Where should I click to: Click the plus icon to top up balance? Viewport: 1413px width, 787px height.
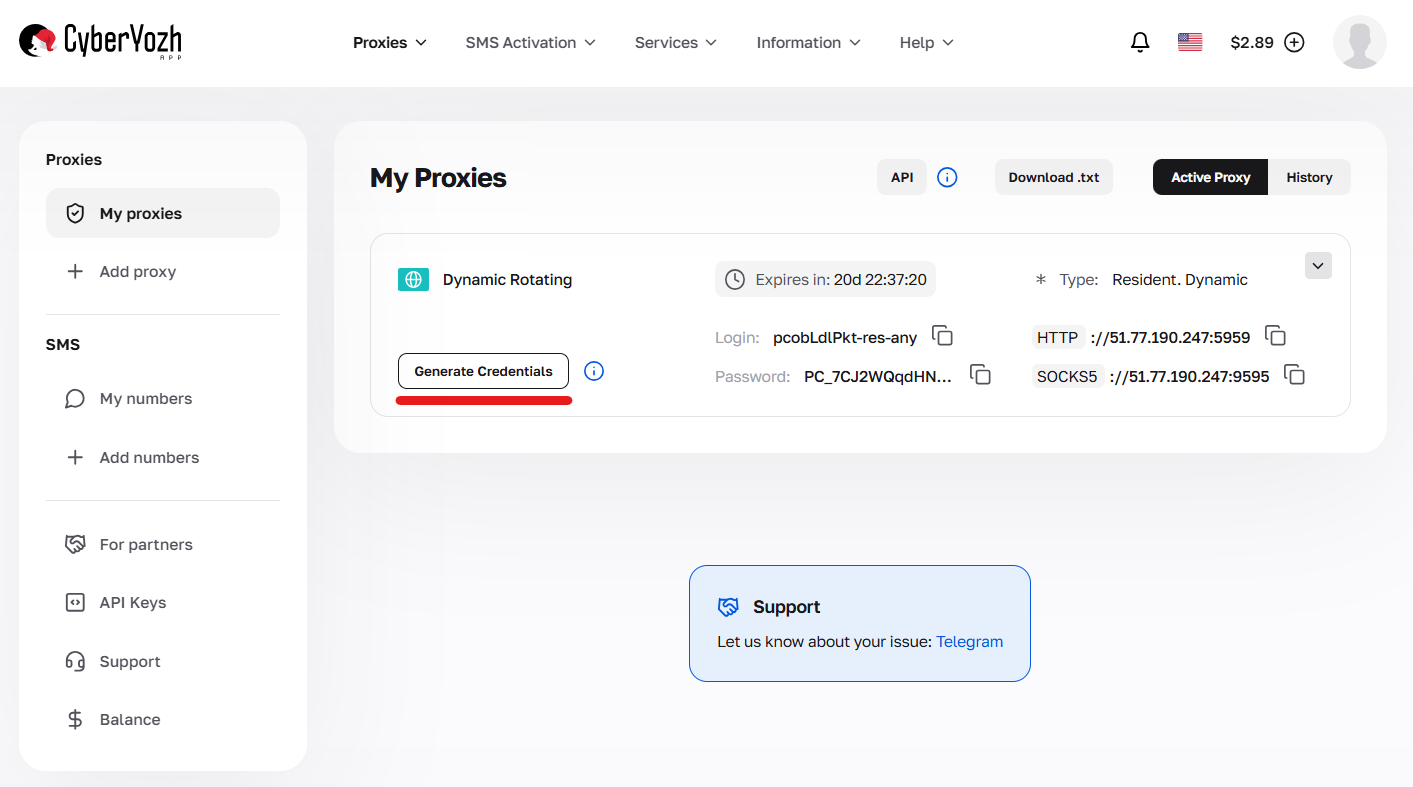[1294, 42]
